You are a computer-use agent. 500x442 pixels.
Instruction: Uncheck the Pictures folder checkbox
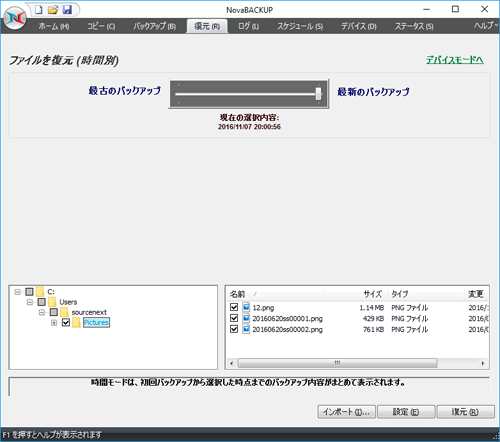[66, 323]
